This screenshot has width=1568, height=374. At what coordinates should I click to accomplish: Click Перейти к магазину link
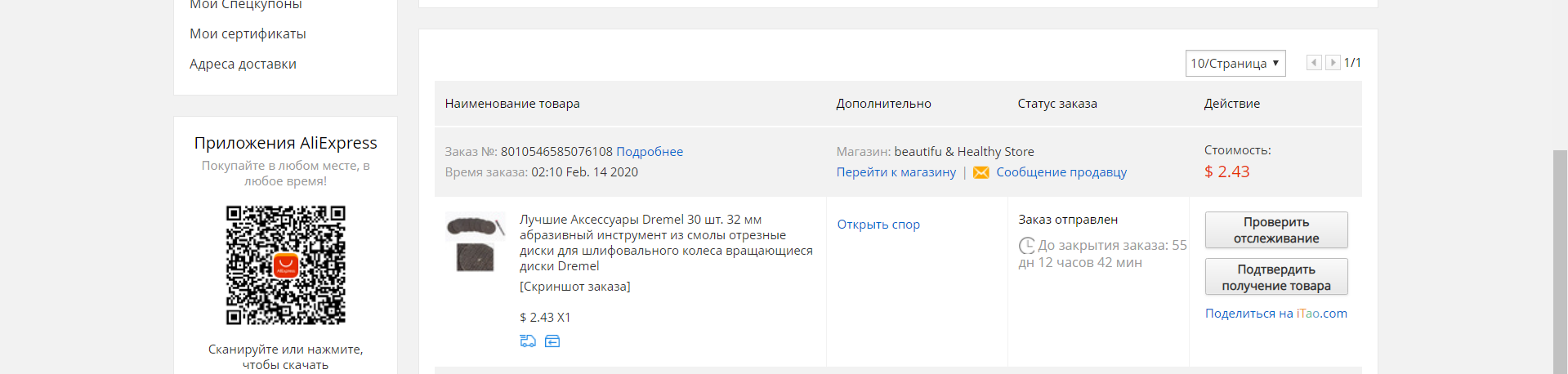pyautogui.click(x=896, y=172)
